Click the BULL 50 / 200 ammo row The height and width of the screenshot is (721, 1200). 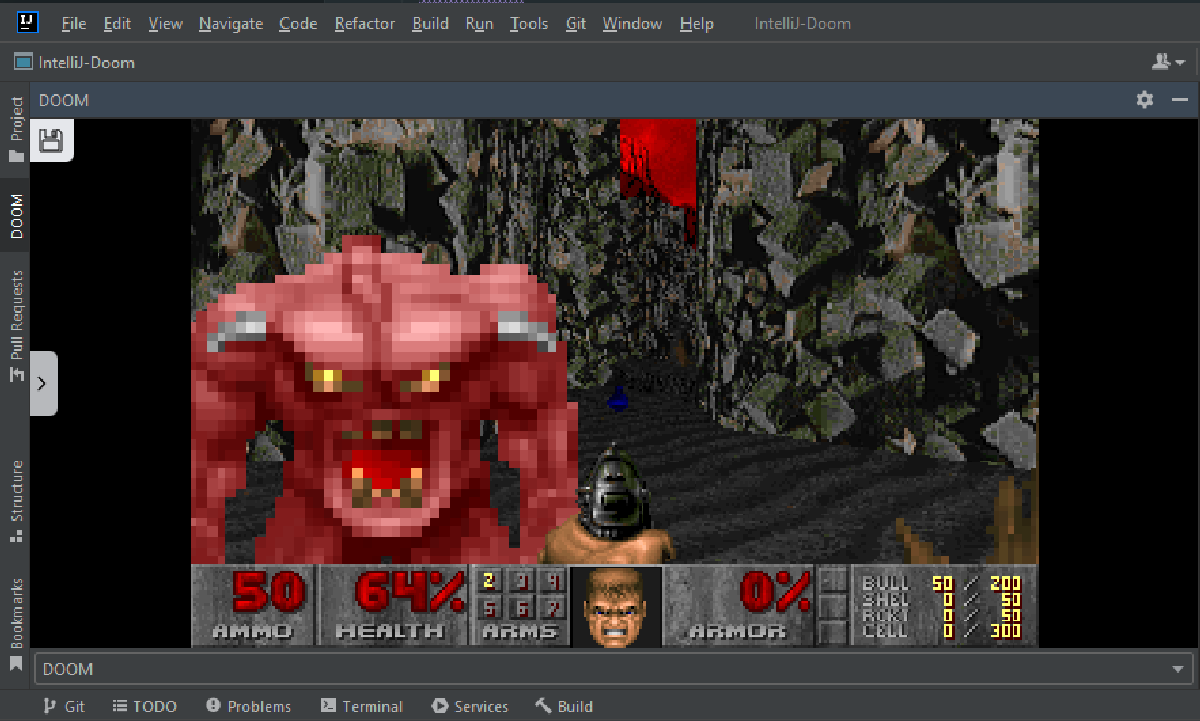[x=941, y=583]
